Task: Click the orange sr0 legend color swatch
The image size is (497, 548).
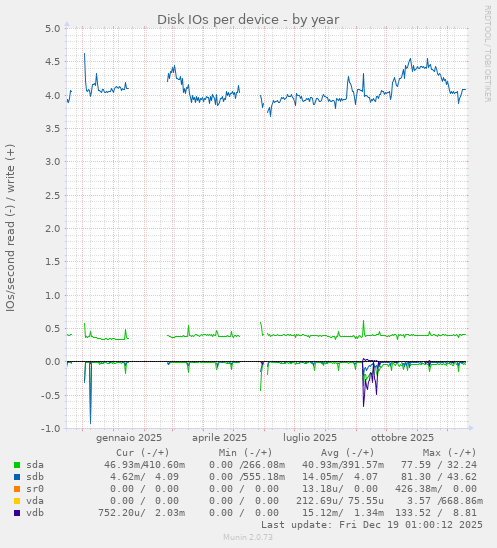Action: point(17,489)
